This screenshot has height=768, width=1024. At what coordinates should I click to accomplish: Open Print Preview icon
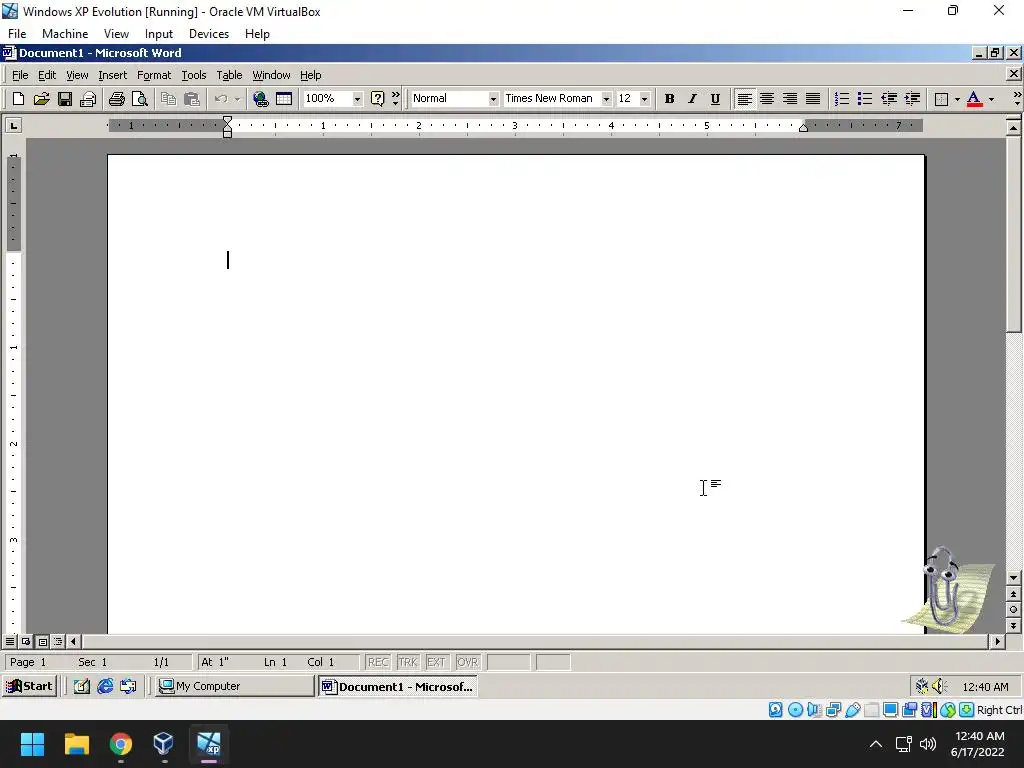[x=140, y=99]
